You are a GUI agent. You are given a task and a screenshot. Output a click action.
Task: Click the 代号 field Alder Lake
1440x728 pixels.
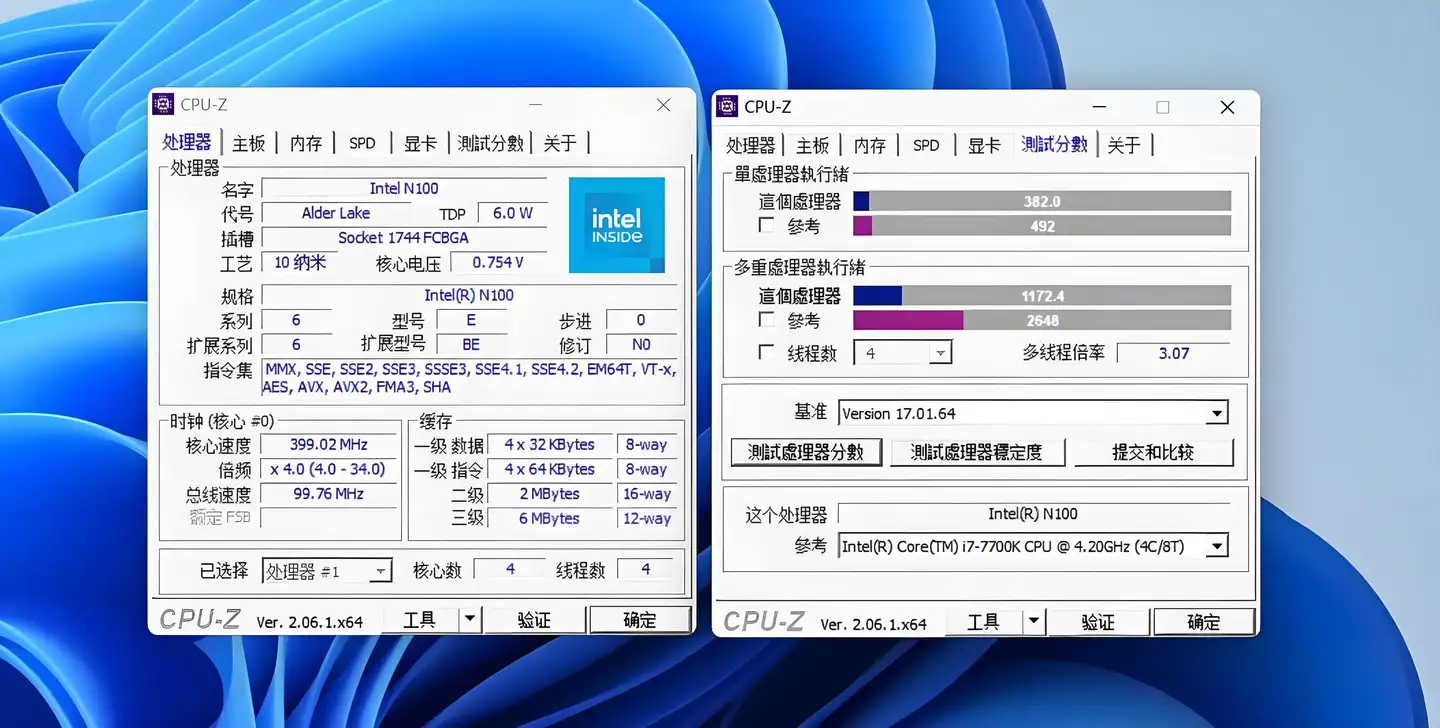336,213
